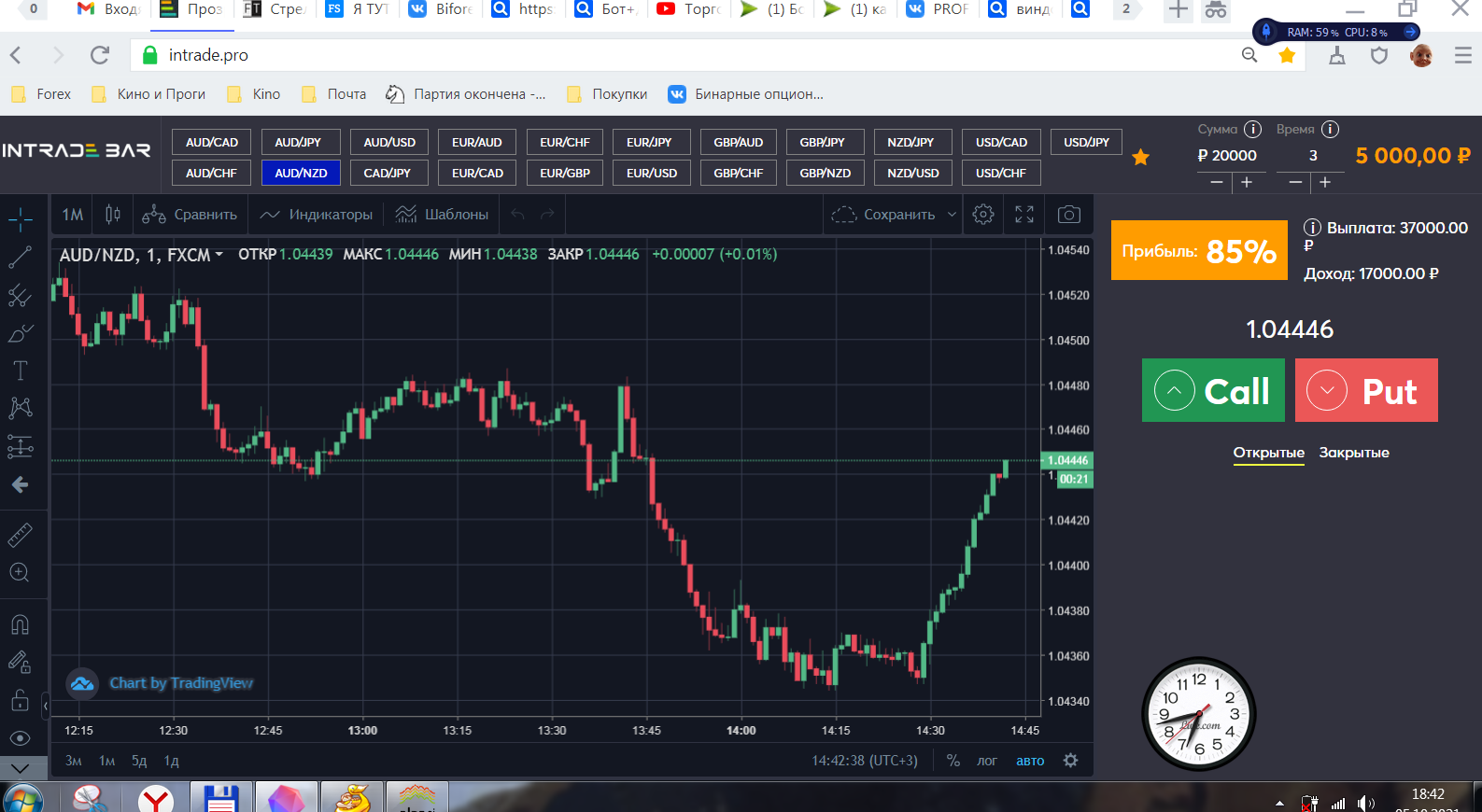
Task: Select the 5д date range
Action: tap(139, 761)
